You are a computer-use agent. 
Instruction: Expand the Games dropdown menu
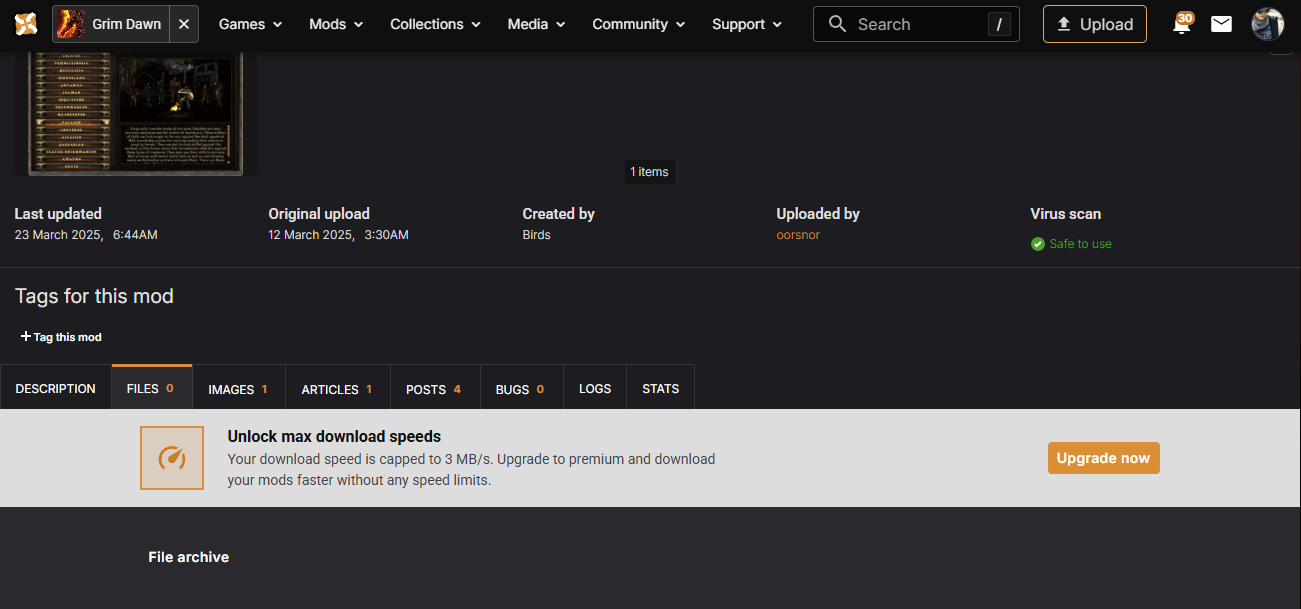click(x=250, y=24)
